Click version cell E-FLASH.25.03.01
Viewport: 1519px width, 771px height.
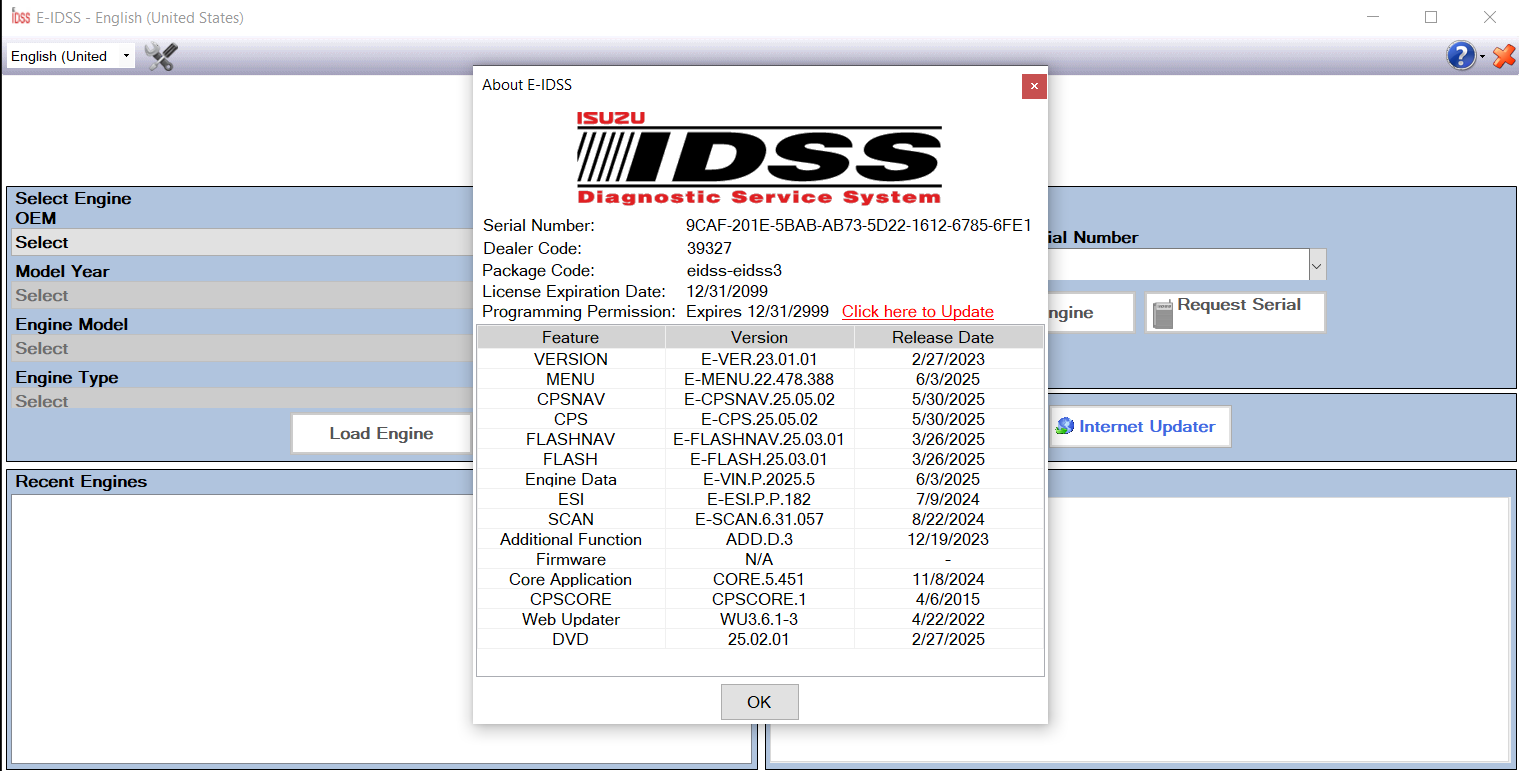pyautogui.click(x=759, y=459)
